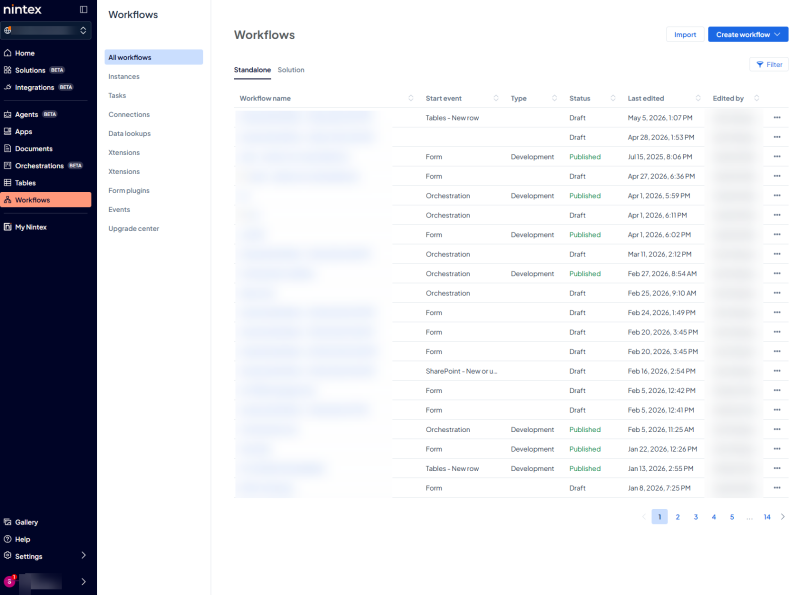Sort by Edited by column
Image resolution: width=800 pixels, height=595 pixels.
[x=757, y=98]
